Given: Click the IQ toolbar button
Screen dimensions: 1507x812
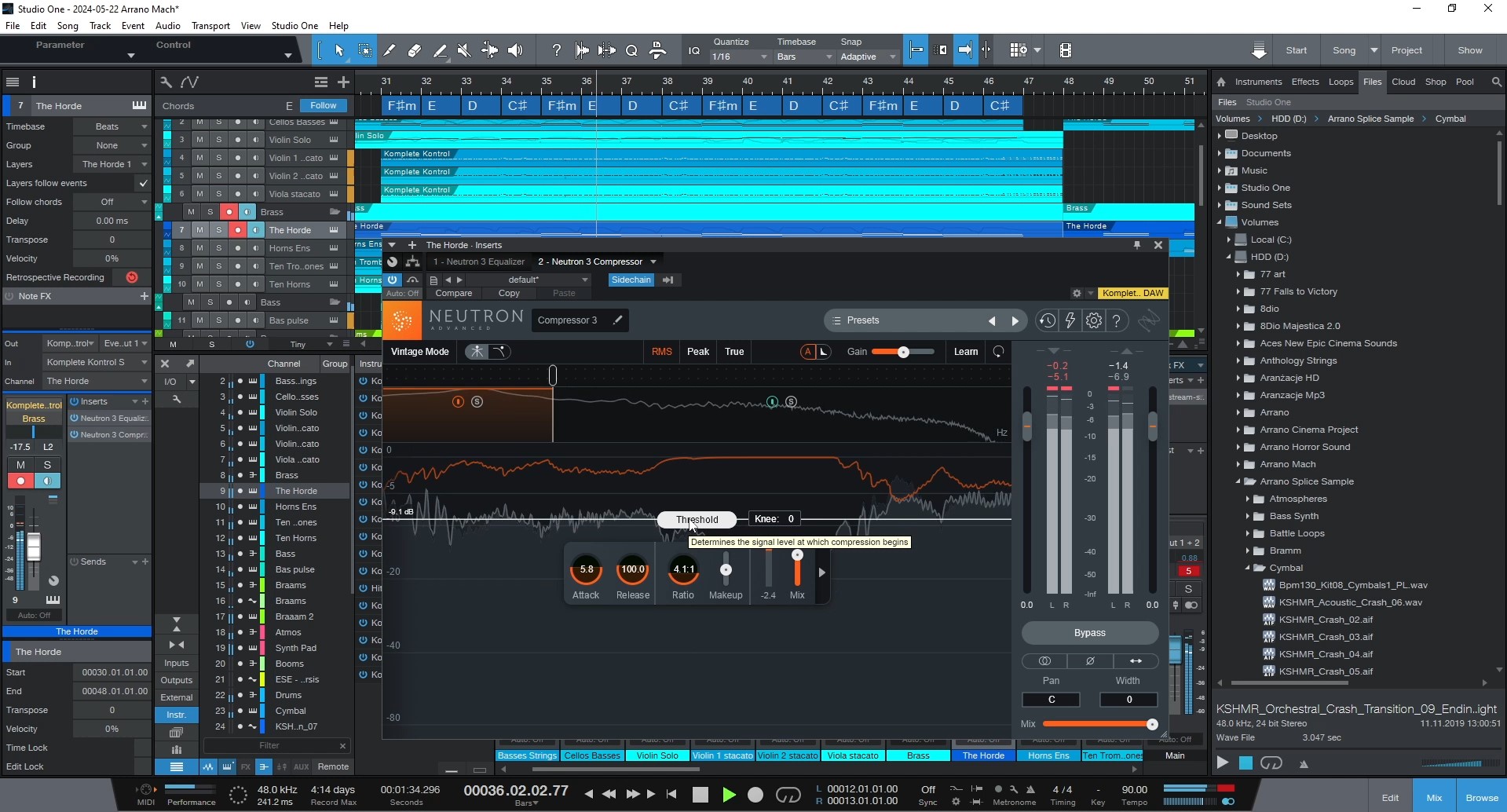Looking at the screenshot, I should 694,50.
